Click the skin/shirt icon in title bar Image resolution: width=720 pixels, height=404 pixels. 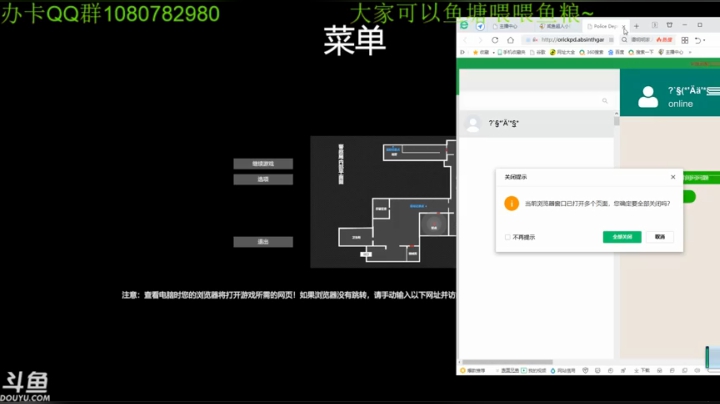[669, 25]
